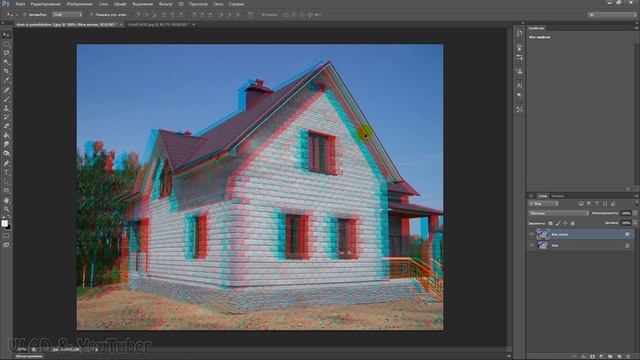
Task: Click the layer opacity value field
Action: click(x=626, y=213)
